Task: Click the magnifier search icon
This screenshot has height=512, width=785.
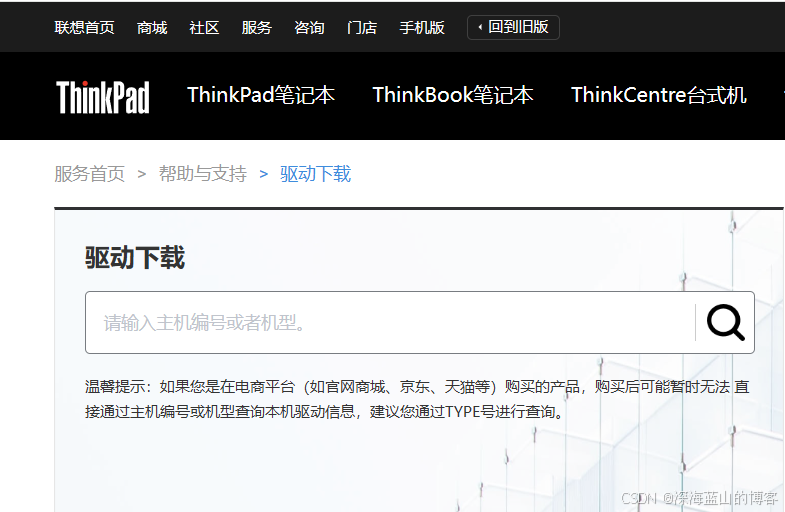Action: click(725, 323)
